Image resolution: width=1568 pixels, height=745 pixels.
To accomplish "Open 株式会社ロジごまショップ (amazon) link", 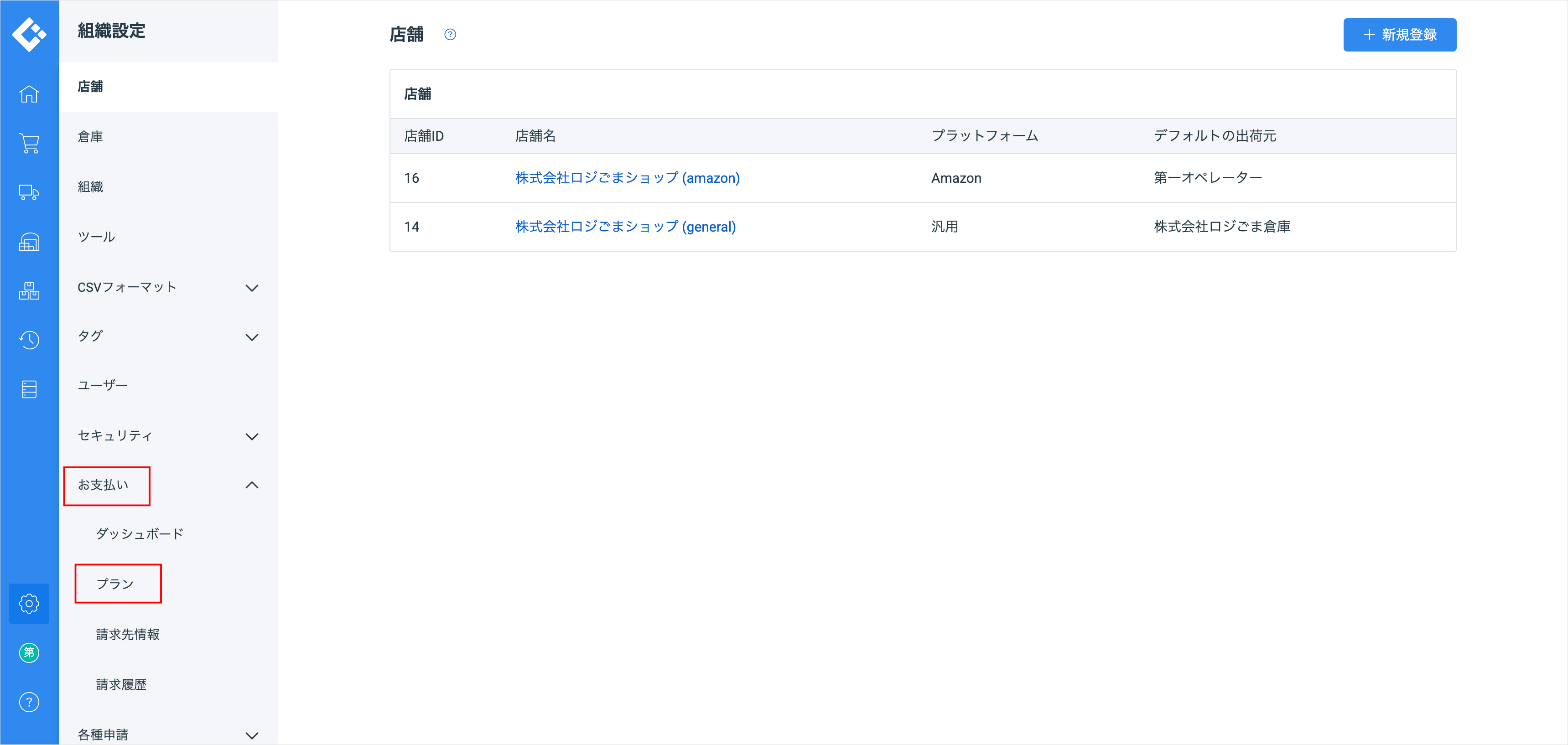I will 628,178.
